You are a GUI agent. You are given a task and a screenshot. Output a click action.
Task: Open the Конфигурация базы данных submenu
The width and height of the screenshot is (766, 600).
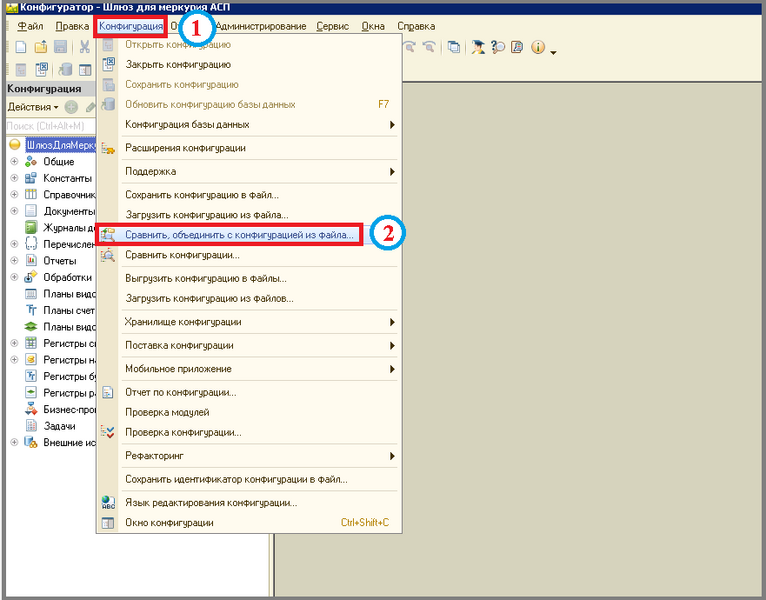[x=249, y=125]
